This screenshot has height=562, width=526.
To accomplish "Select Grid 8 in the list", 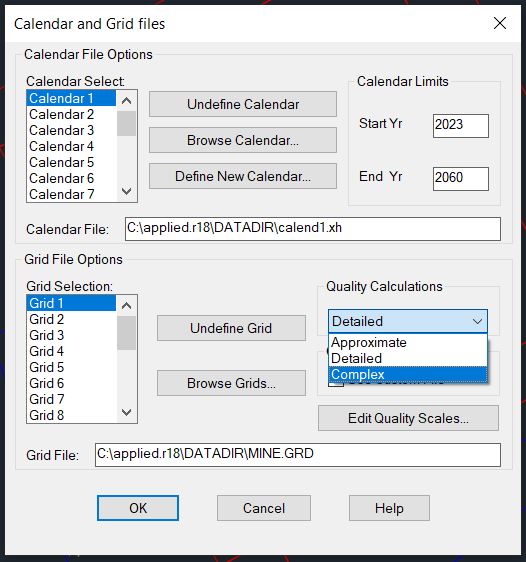I will click(x=71, y=415).
